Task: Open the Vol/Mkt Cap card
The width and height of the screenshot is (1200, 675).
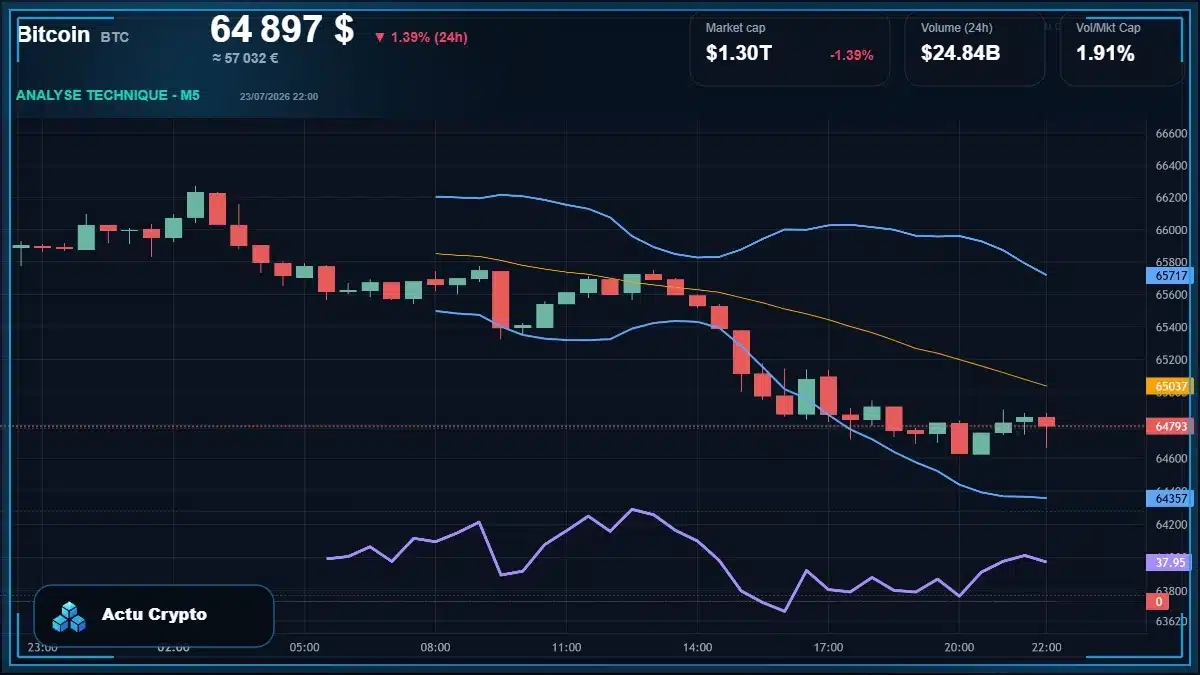Action: (x=1121, y=49)
